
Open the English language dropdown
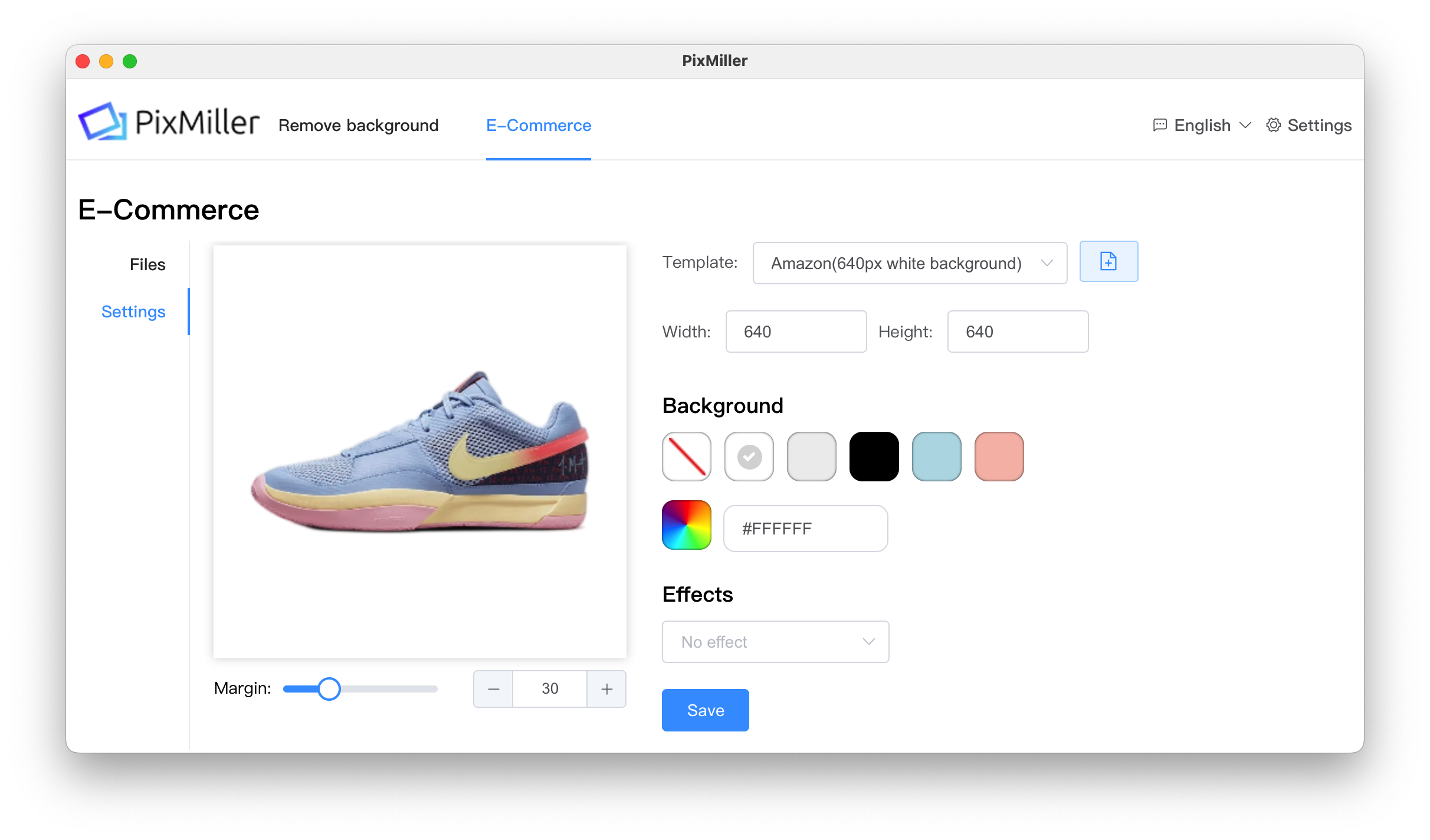pos(1202,125)
